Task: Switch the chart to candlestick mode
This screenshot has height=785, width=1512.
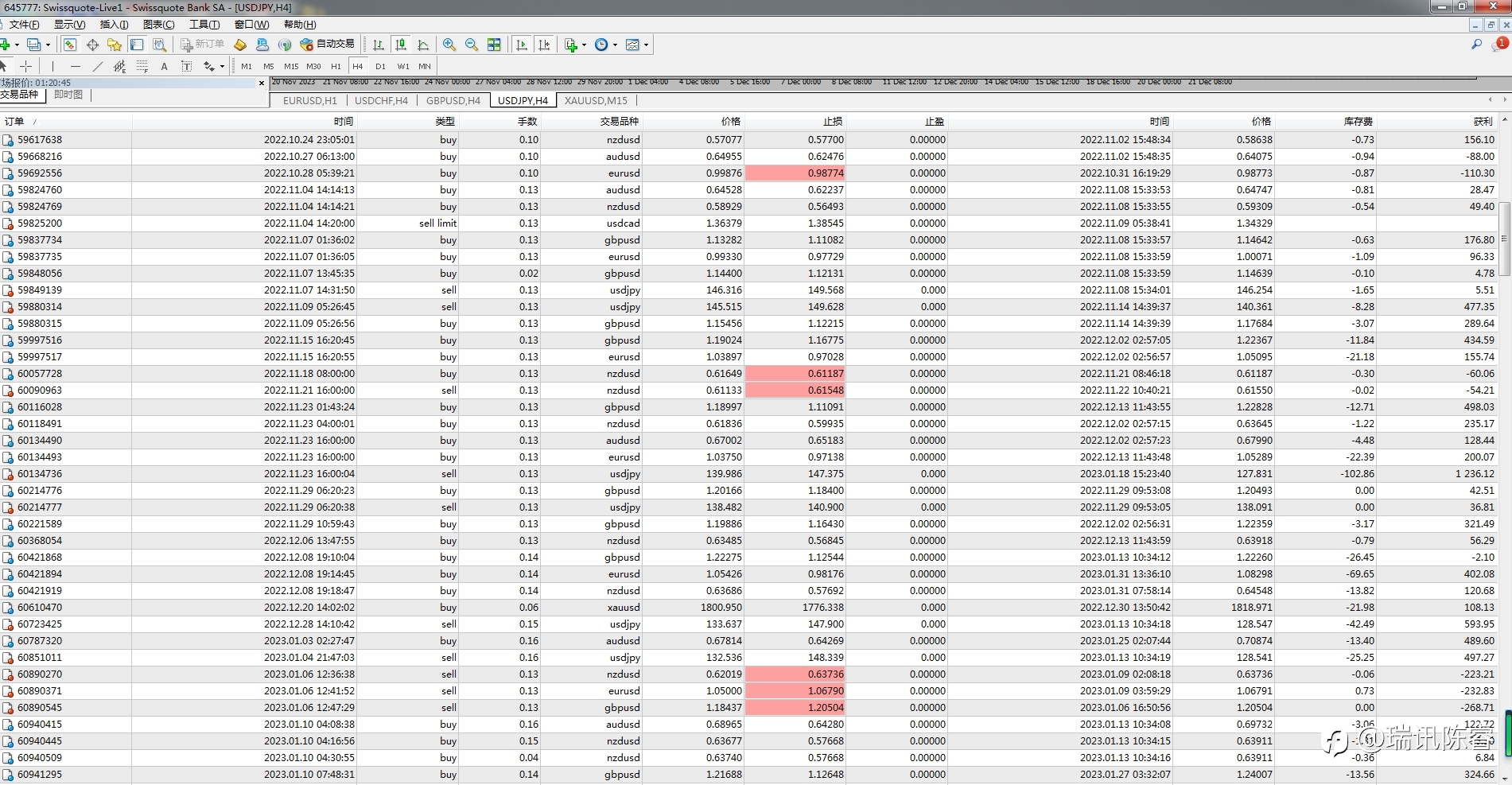Action: pos(401,45)
